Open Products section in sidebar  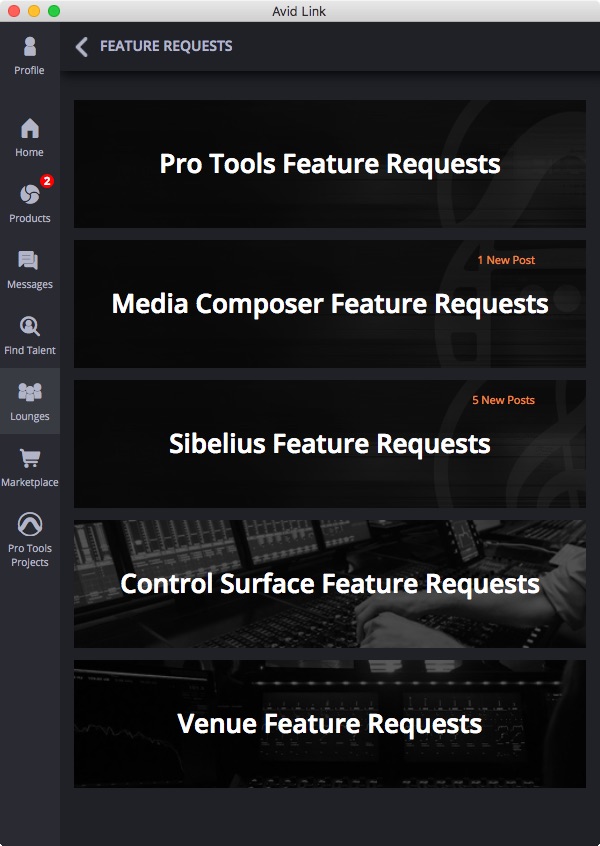[x=30, y=203]
